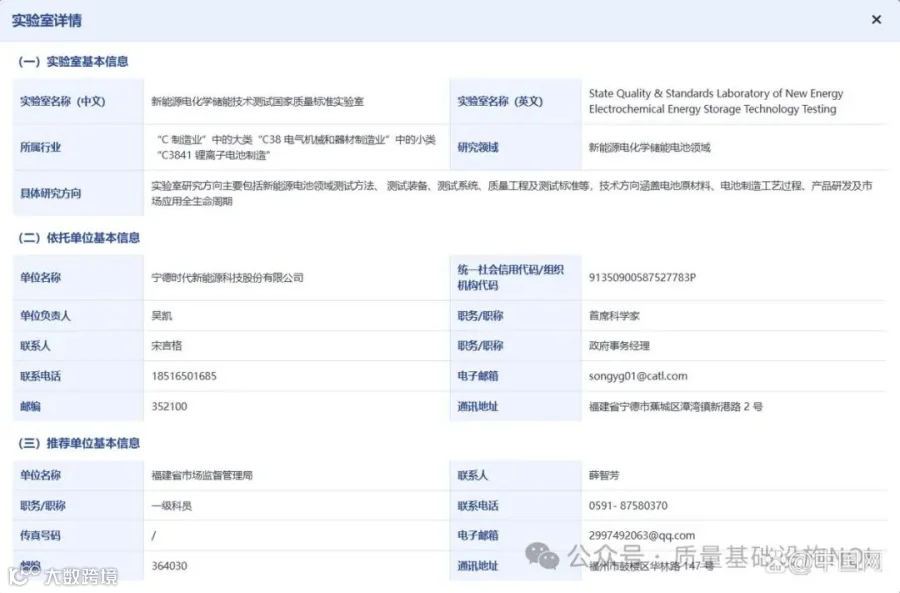Image resolution: width=900 pixels, height=593 pixels.
Task: Click 电子邮箱 label beside songyg01@catl.com
Action: [478, 377]
